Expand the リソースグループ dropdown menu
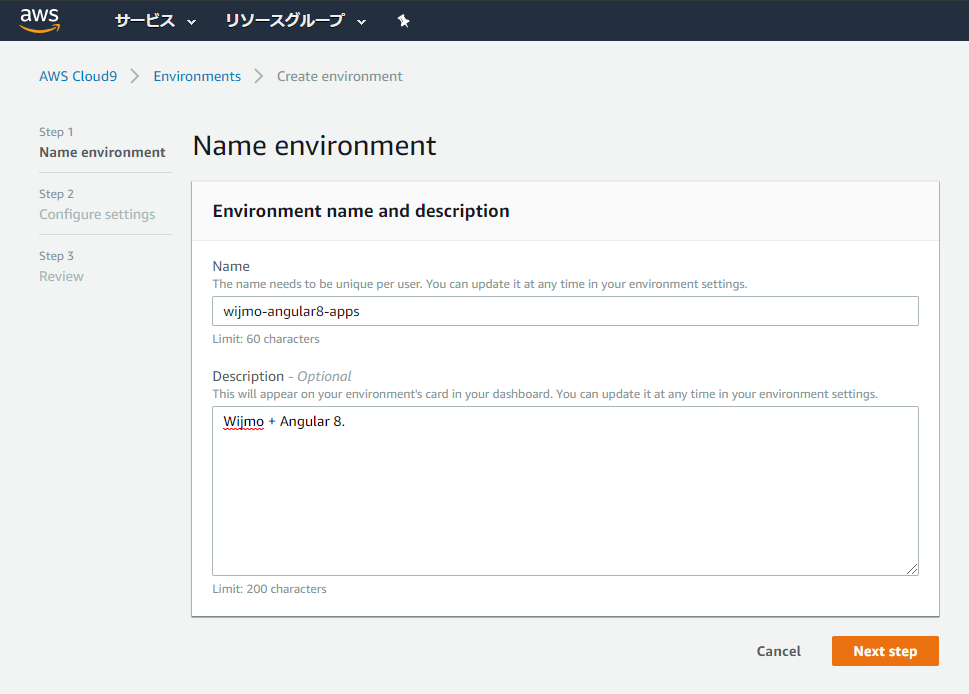Image resolution: width=969 pixels, height=694 pixels. coord(295,21)
